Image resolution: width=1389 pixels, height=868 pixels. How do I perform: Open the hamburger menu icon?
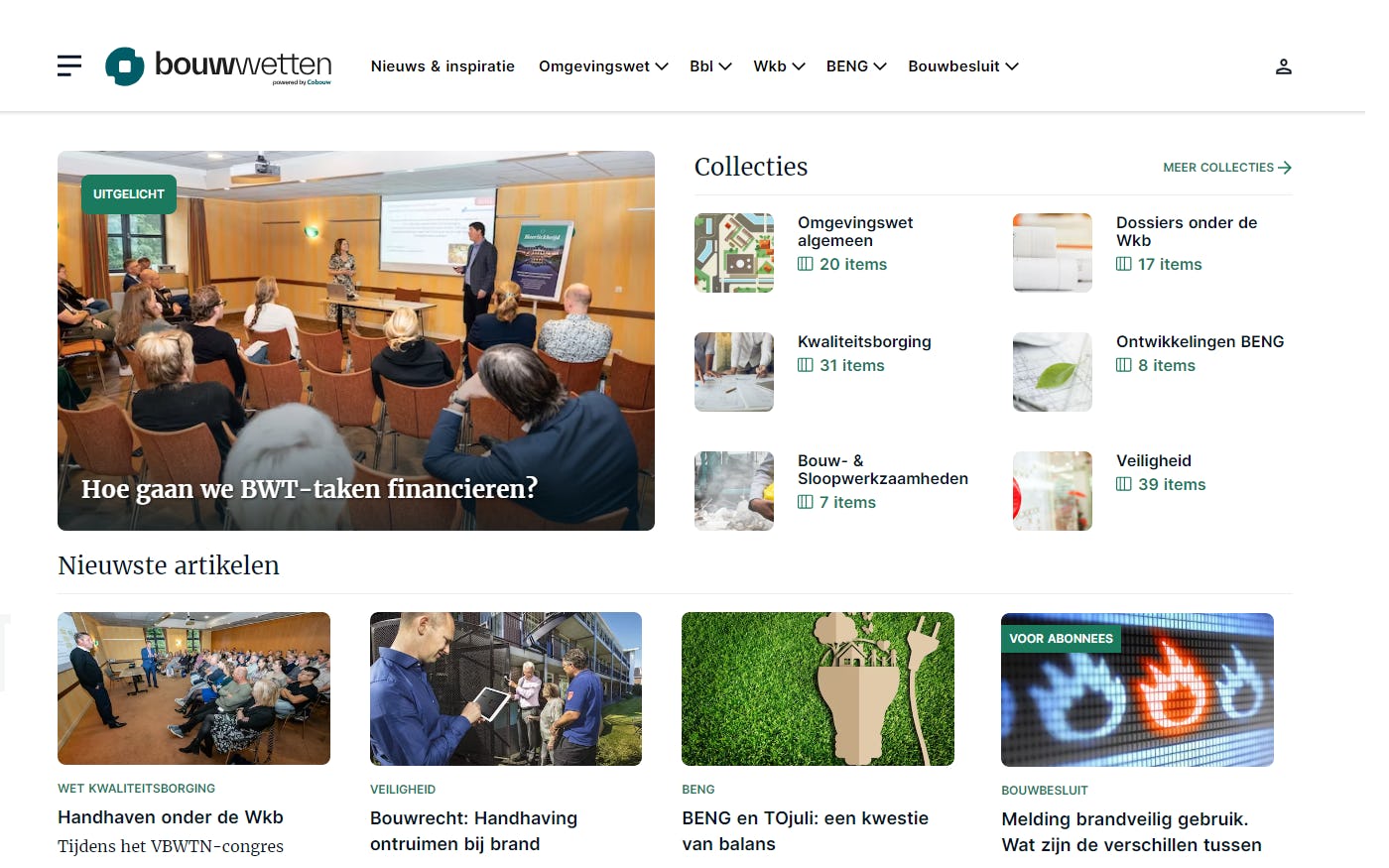pyautogui.click(x=69, y=66)
